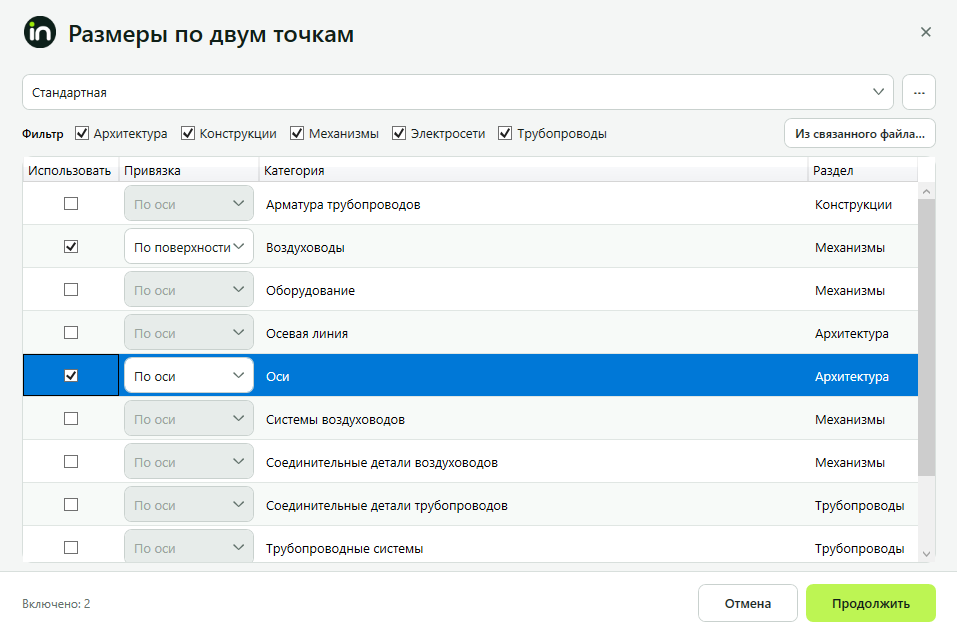Open the ellipsis options button next to Стандартная

pyautogui.click(x=919, y=92)
